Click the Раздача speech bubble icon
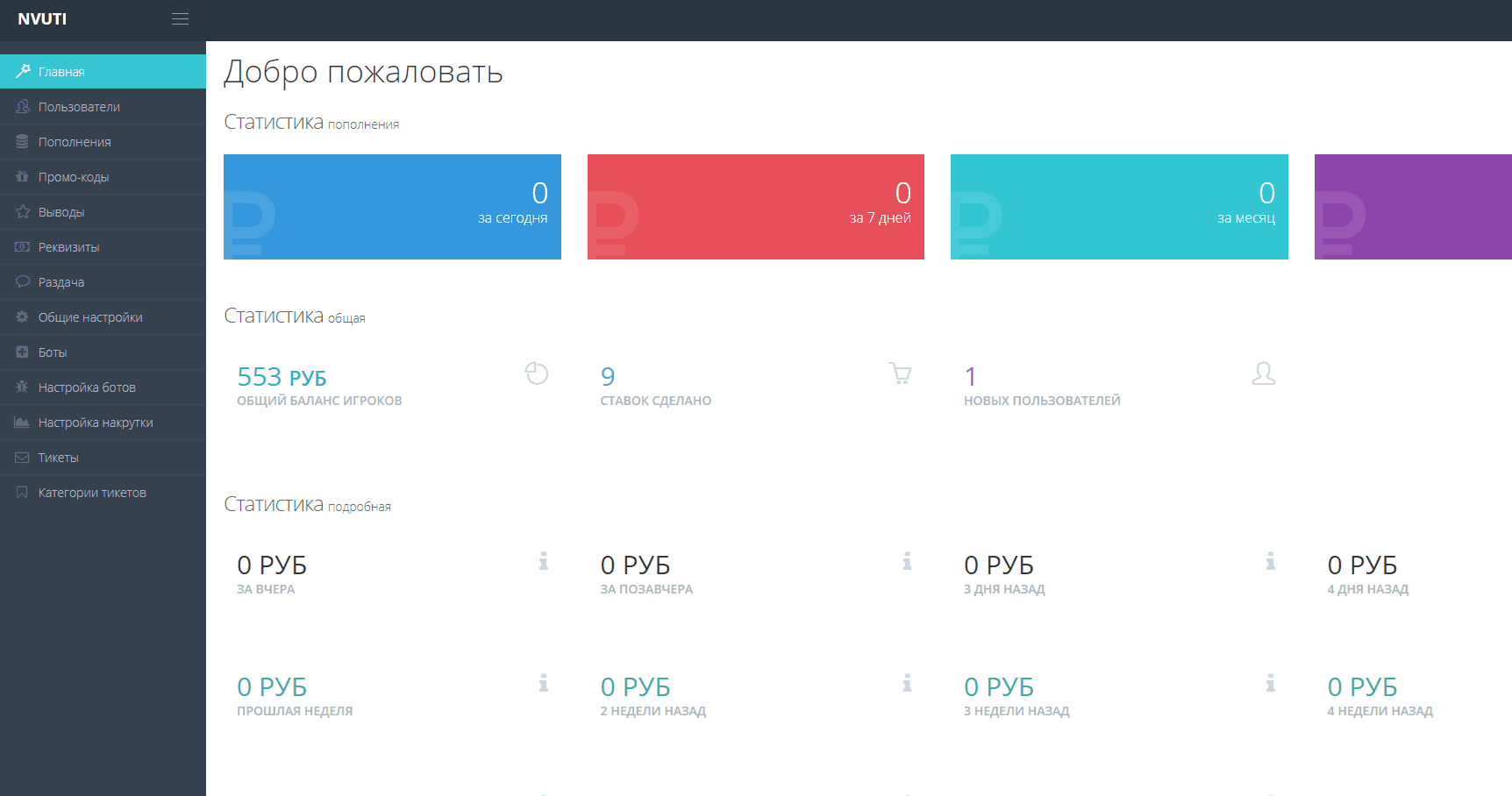Image resolution: width=1512 pixels, height=796 pixels. [x=22, y=282]
